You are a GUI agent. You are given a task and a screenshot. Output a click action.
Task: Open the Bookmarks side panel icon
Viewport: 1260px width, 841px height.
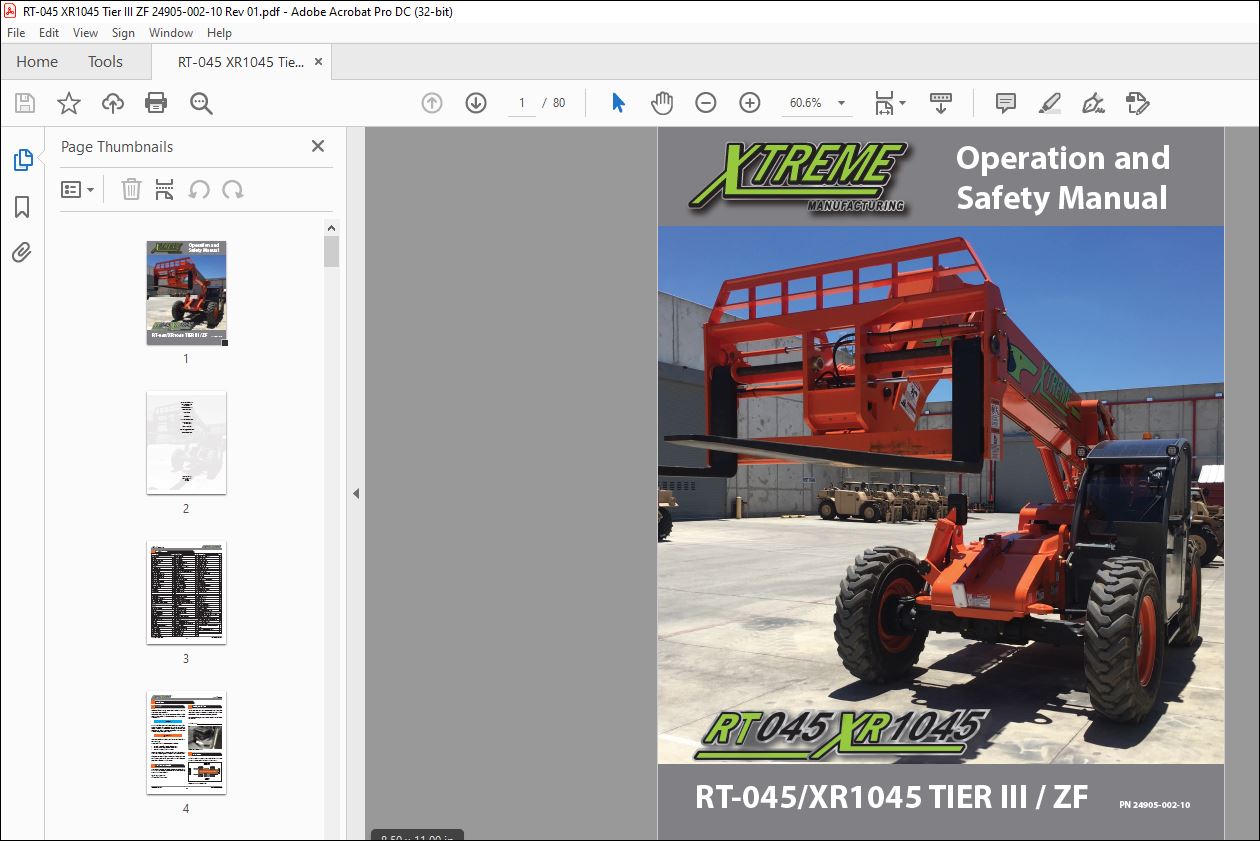(22, 207)
